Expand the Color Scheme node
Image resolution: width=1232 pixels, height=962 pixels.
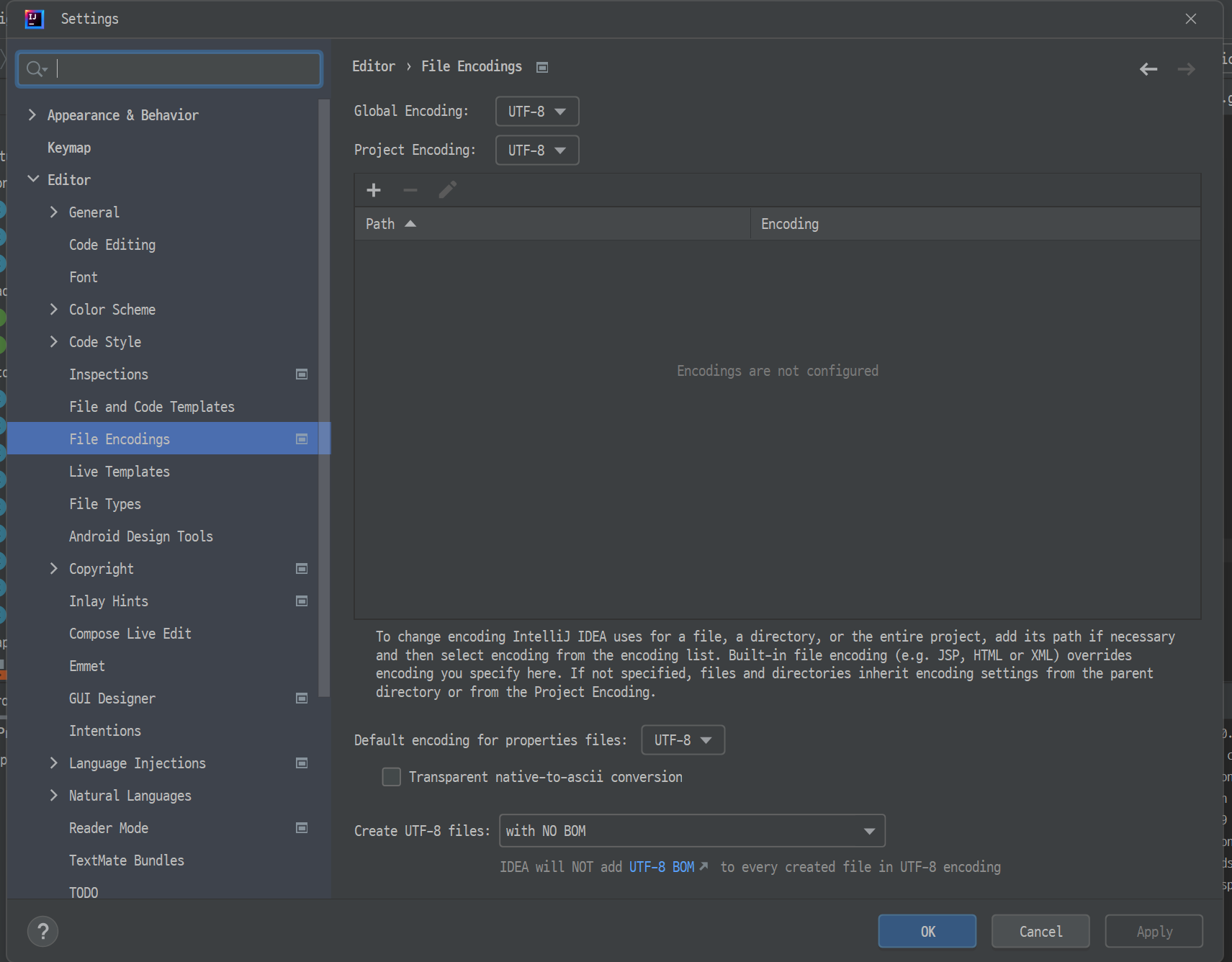click(x=53, y=309)
